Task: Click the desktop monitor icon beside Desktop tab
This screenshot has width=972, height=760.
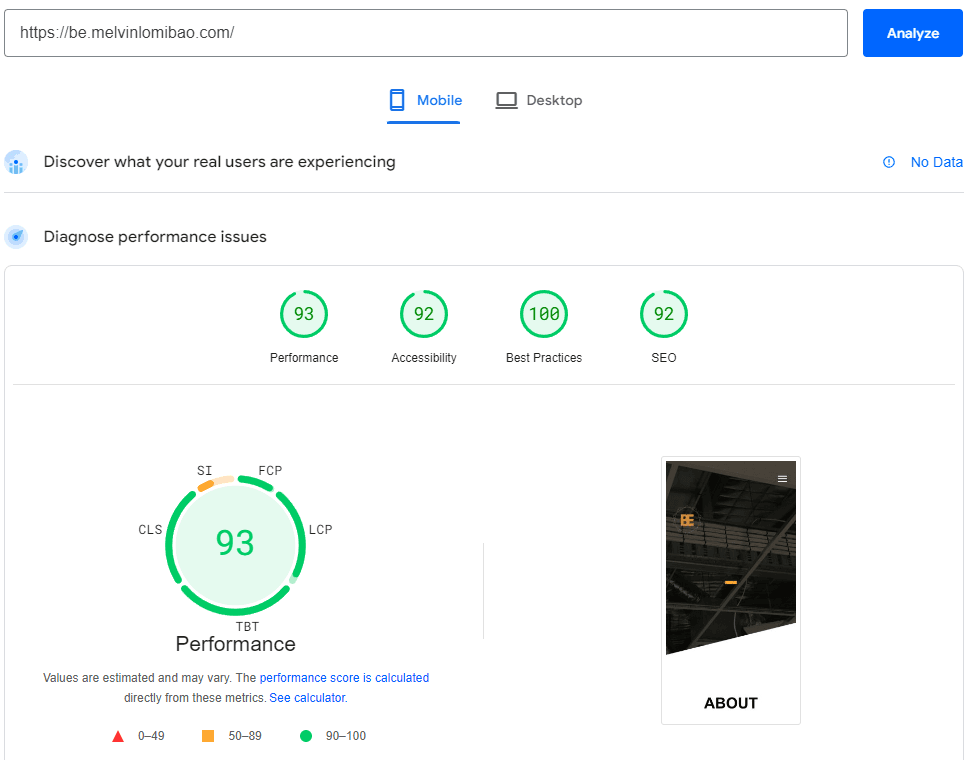Action: [508, 100]
